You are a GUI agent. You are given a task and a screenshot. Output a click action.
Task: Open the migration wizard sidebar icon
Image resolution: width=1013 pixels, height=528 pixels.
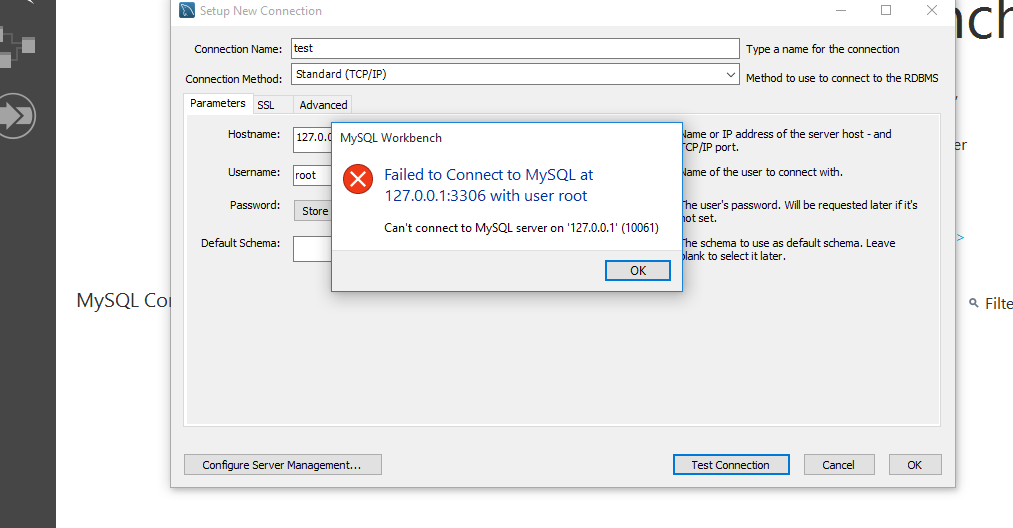(18, 116)
